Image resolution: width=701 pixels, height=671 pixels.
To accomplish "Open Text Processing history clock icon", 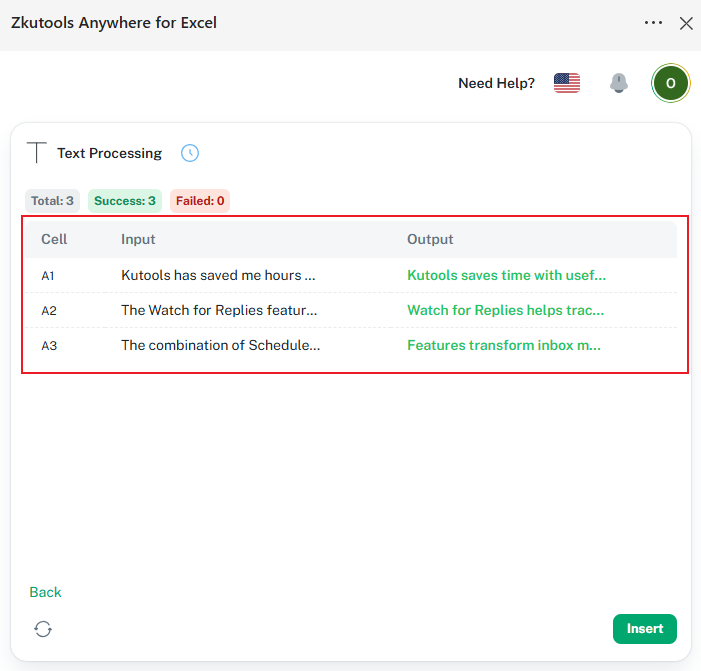I will [x=190, y=153].
